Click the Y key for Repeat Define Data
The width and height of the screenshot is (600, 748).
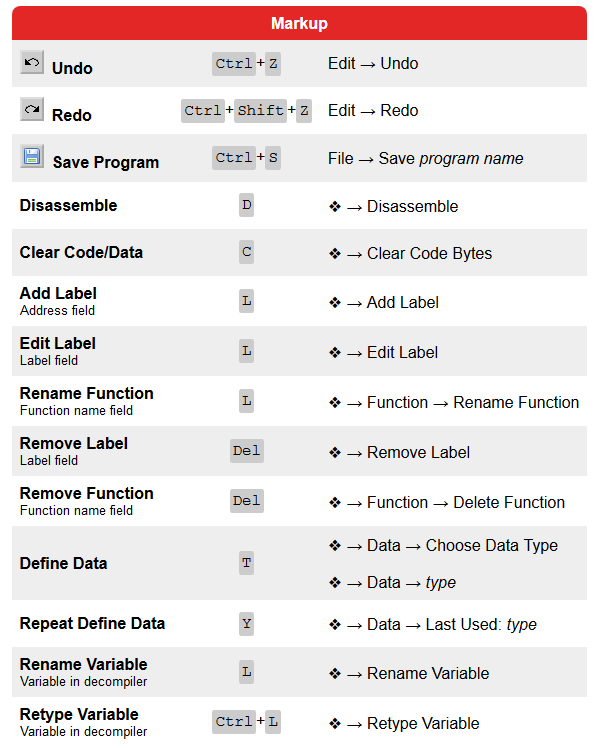tap(247, 624)
